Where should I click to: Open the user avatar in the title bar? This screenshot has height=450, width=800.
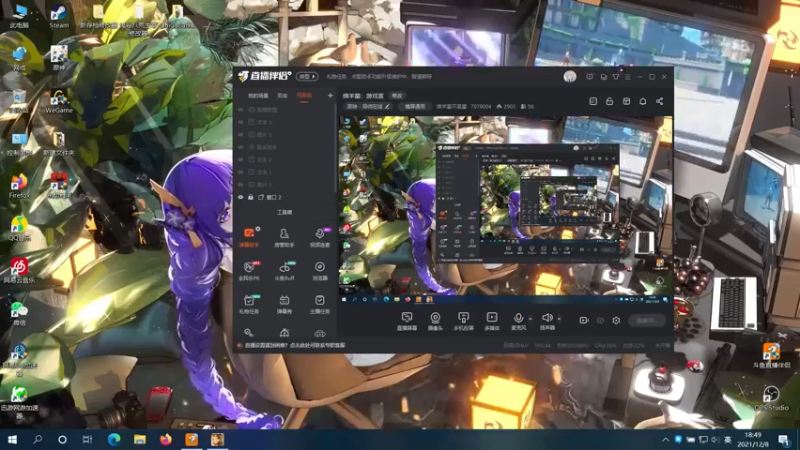[x=570, y=77]
